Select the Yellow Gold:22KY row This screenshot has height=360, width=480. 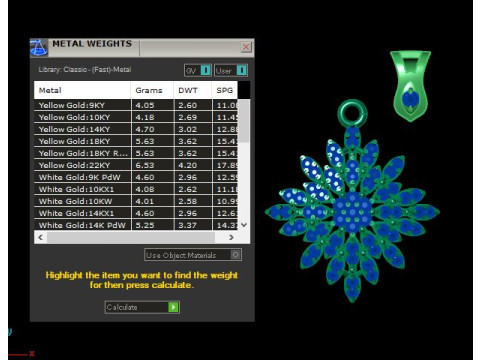pos(136,165)
